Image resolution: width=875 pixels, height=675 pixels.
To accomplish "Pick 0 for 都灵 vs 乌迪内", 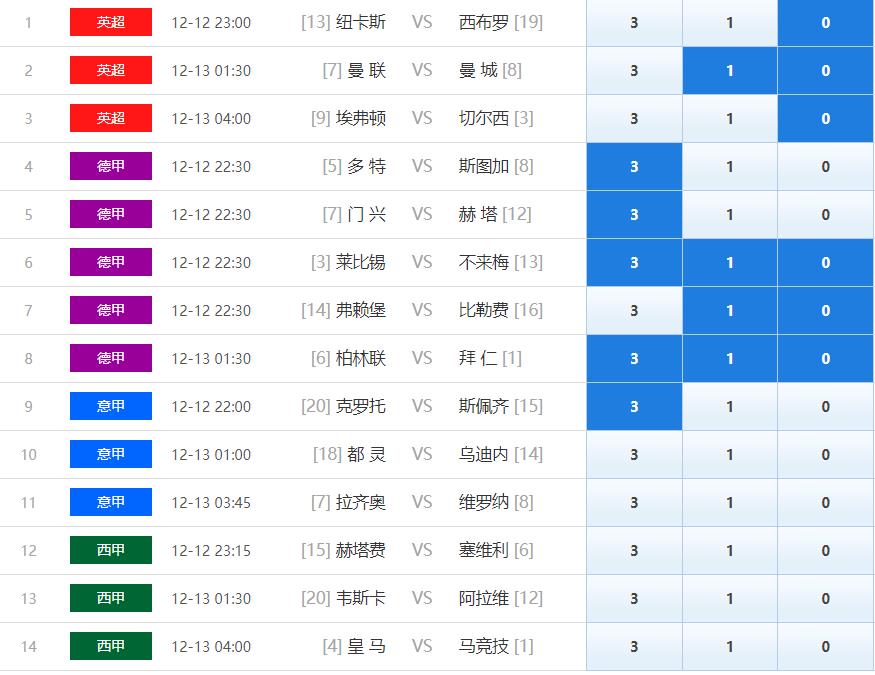I will pos(825,455).
